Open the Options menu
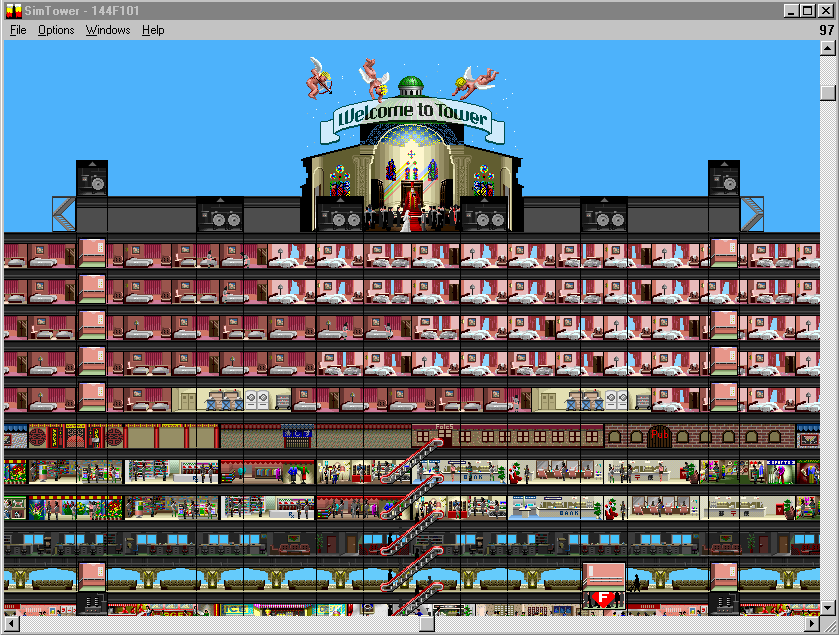839x635 pixels. pyautogui.click(x=56, y=30)
